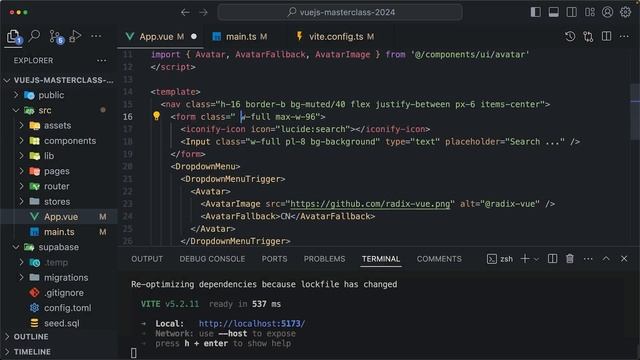Image resolution: width=640 pixels, height=360 pixels.
Task: Open Explorer panel more actions menu
Action: tap(102, 60)
